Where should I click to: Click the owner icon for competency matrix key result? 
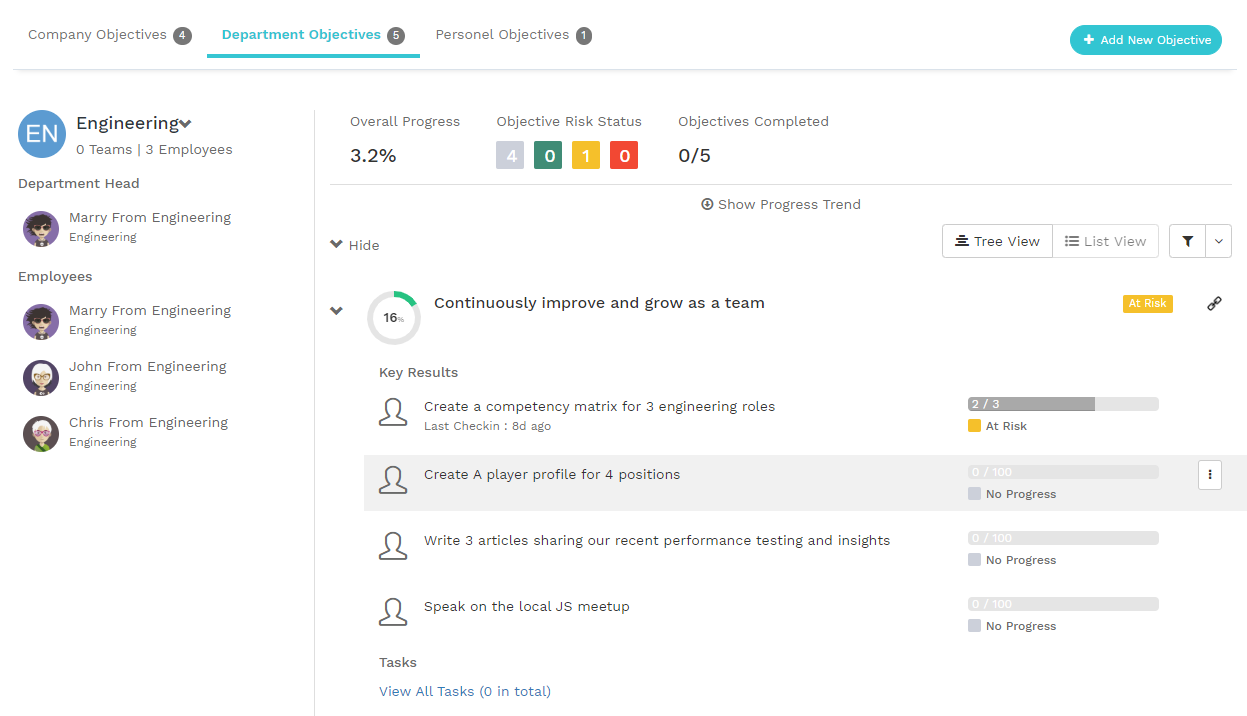393,413
